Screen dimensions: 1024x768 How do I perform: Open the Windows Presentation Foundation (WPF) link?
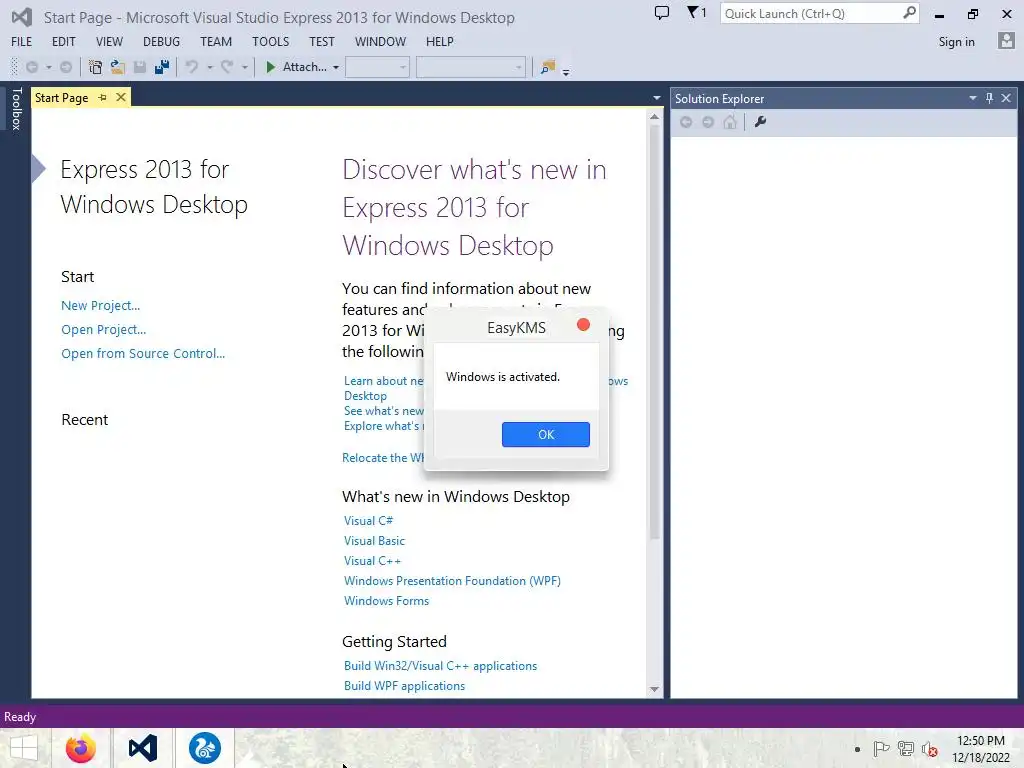pyautogui.click(x=452, y=581)
